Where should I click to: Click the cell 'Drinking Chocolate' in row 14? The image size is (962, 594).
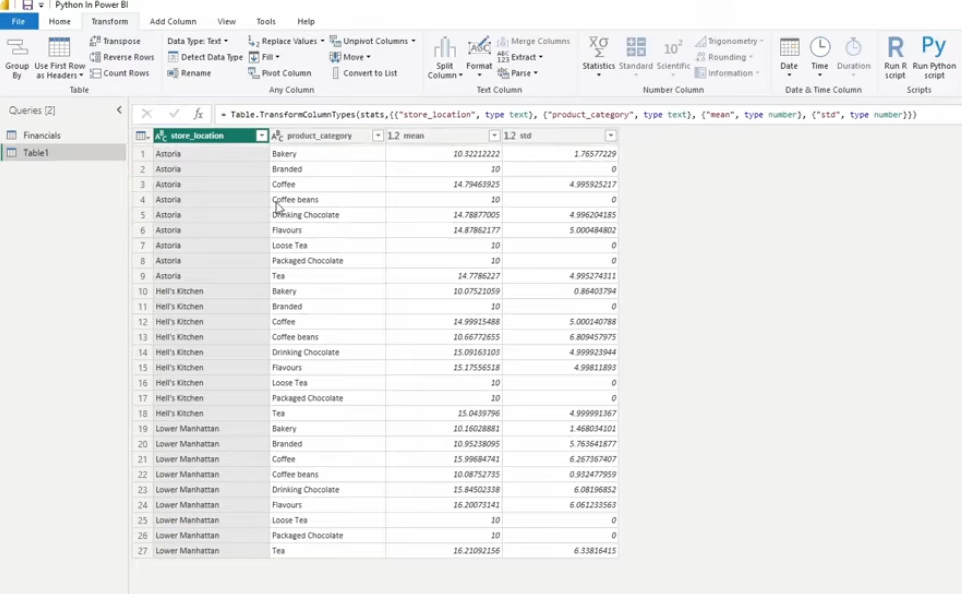306,352
